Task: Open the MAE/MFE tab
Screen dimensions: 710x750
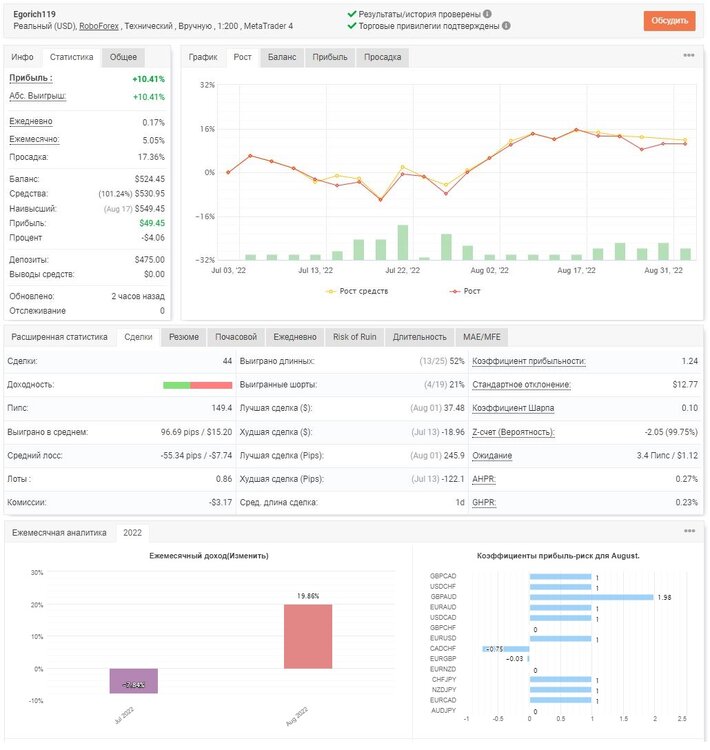Action: tap(482, 337)
